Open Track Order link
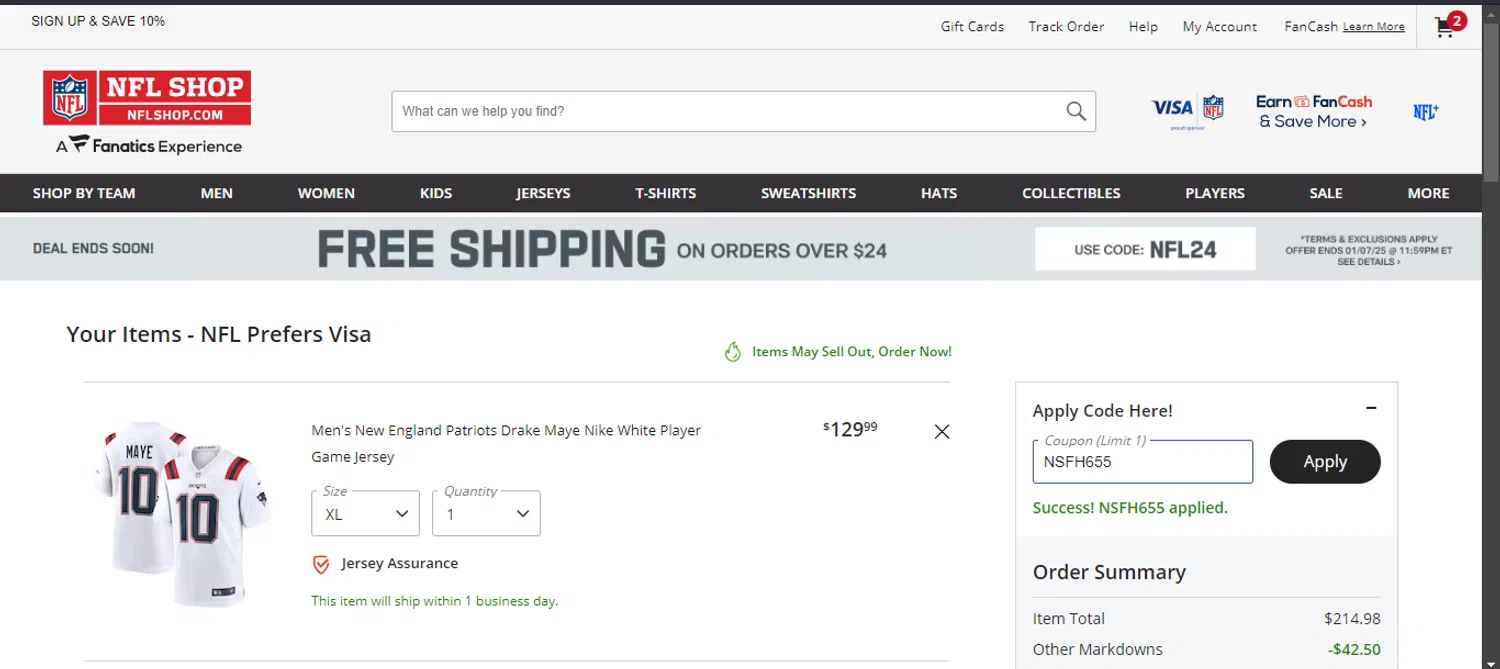 (1066, 27)
